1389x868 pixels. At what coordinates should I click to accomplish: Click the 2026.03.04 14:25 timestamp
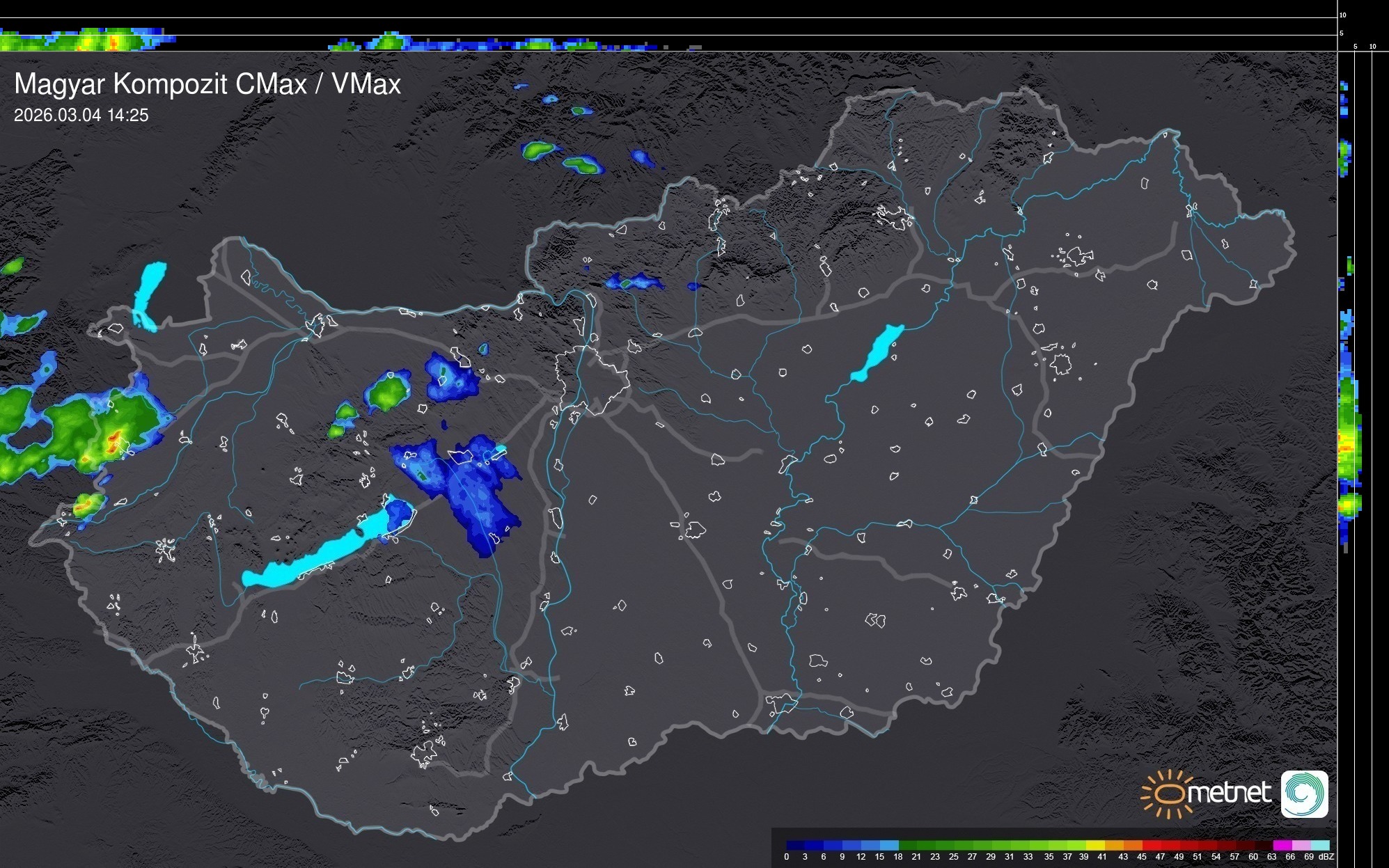tap(81, 116)
